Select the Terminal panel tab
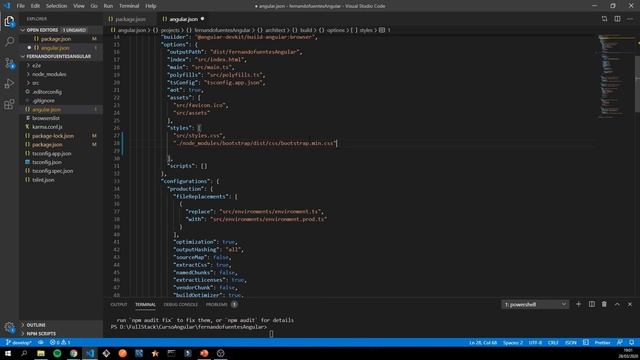The width and height of the screenshot is (640, 360). pos(145,304)
